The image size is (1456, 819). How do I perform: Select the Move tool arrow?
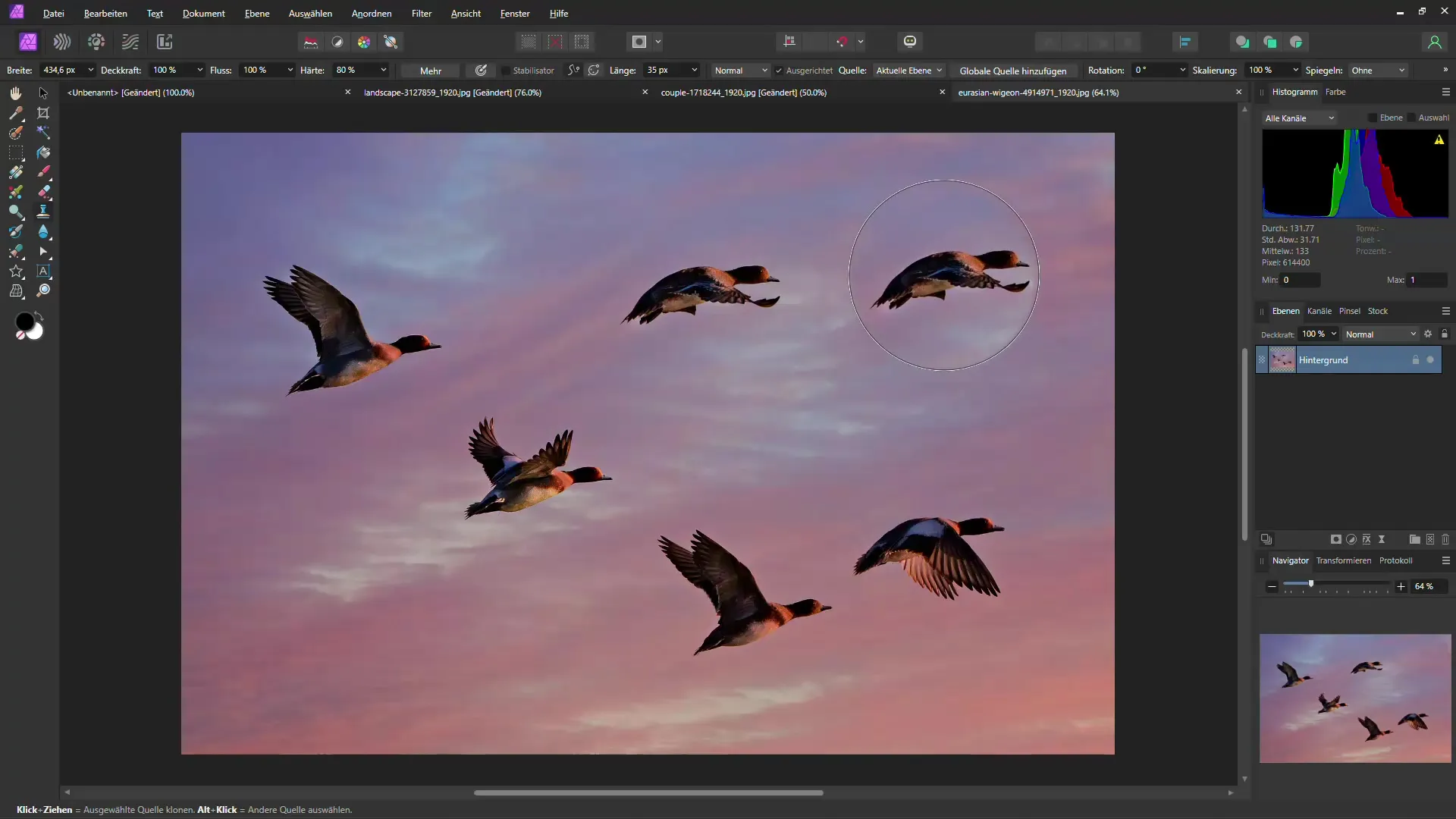click(43, 93)
